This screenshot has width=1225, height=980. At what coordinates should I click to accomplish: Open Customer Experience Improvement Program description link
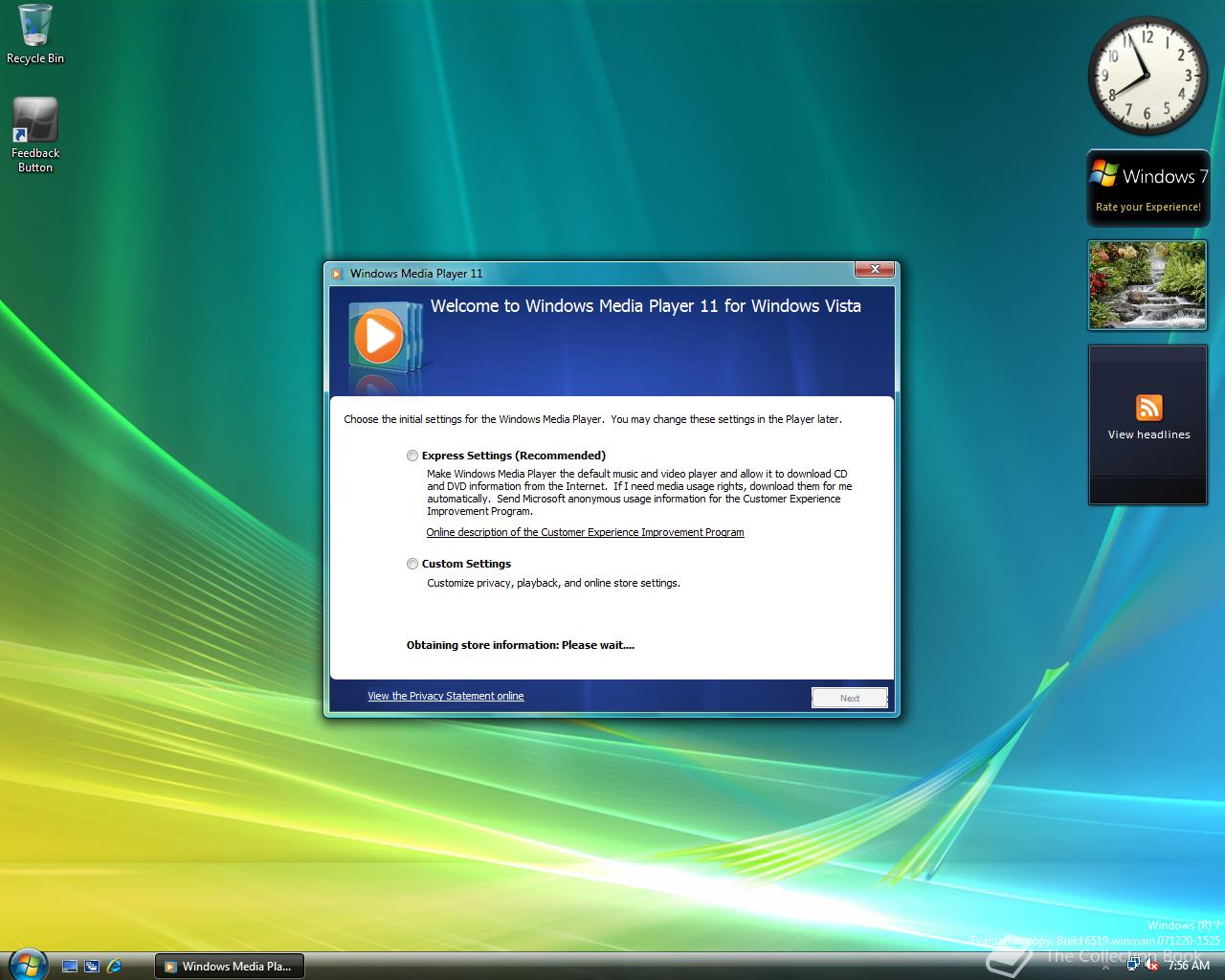(x=585, y=532)
